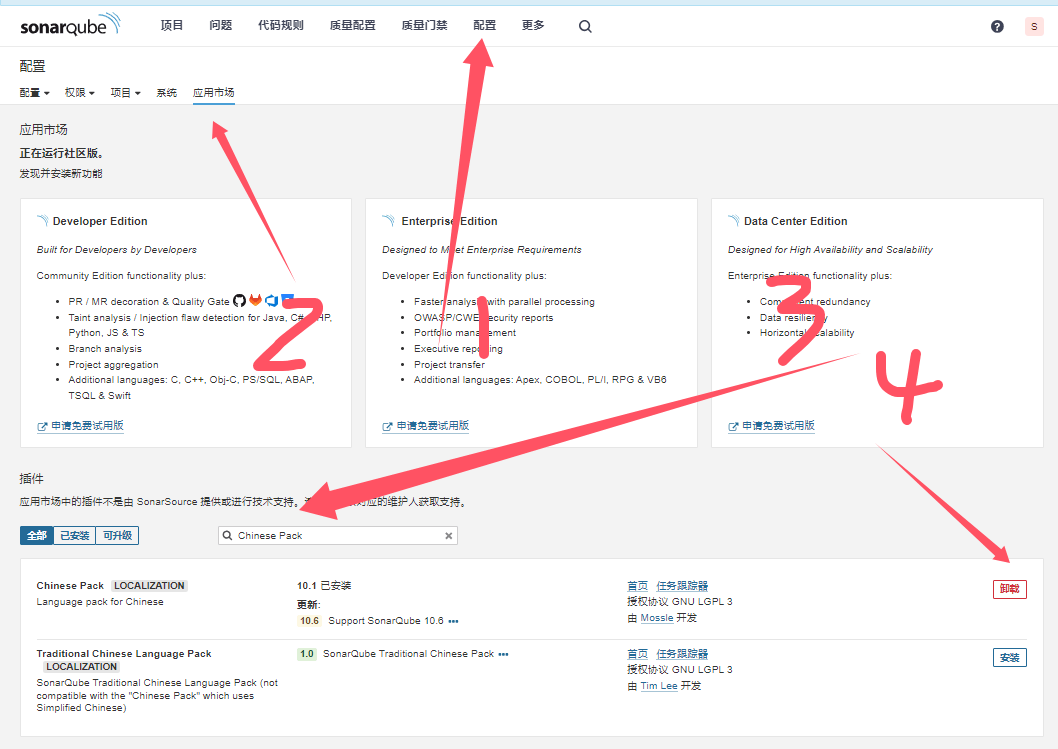Screen dimensions: 1058x749
Task: Request the free trial for Data Center Edition
Action: pos(771,426)
